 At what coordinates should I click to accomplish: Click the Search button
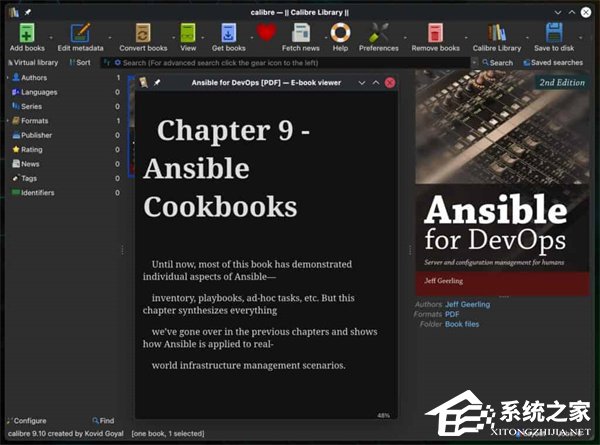497,62
